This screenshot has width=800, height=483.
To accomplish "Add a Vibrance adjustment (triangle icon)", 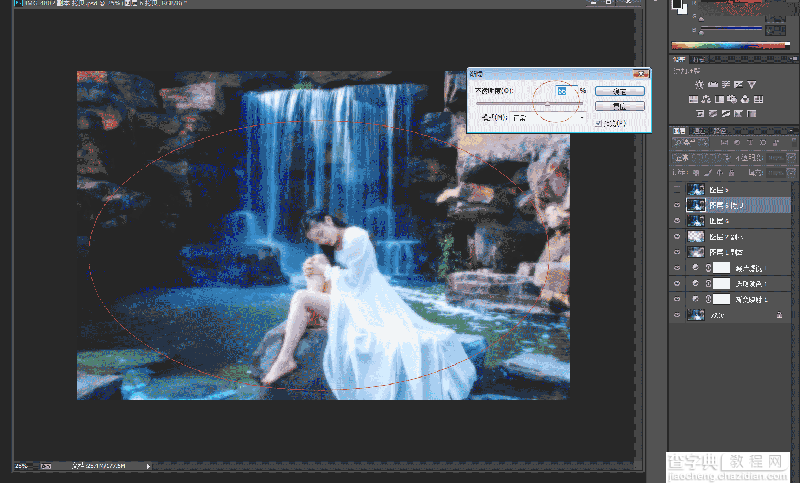I will pos(752,84).
